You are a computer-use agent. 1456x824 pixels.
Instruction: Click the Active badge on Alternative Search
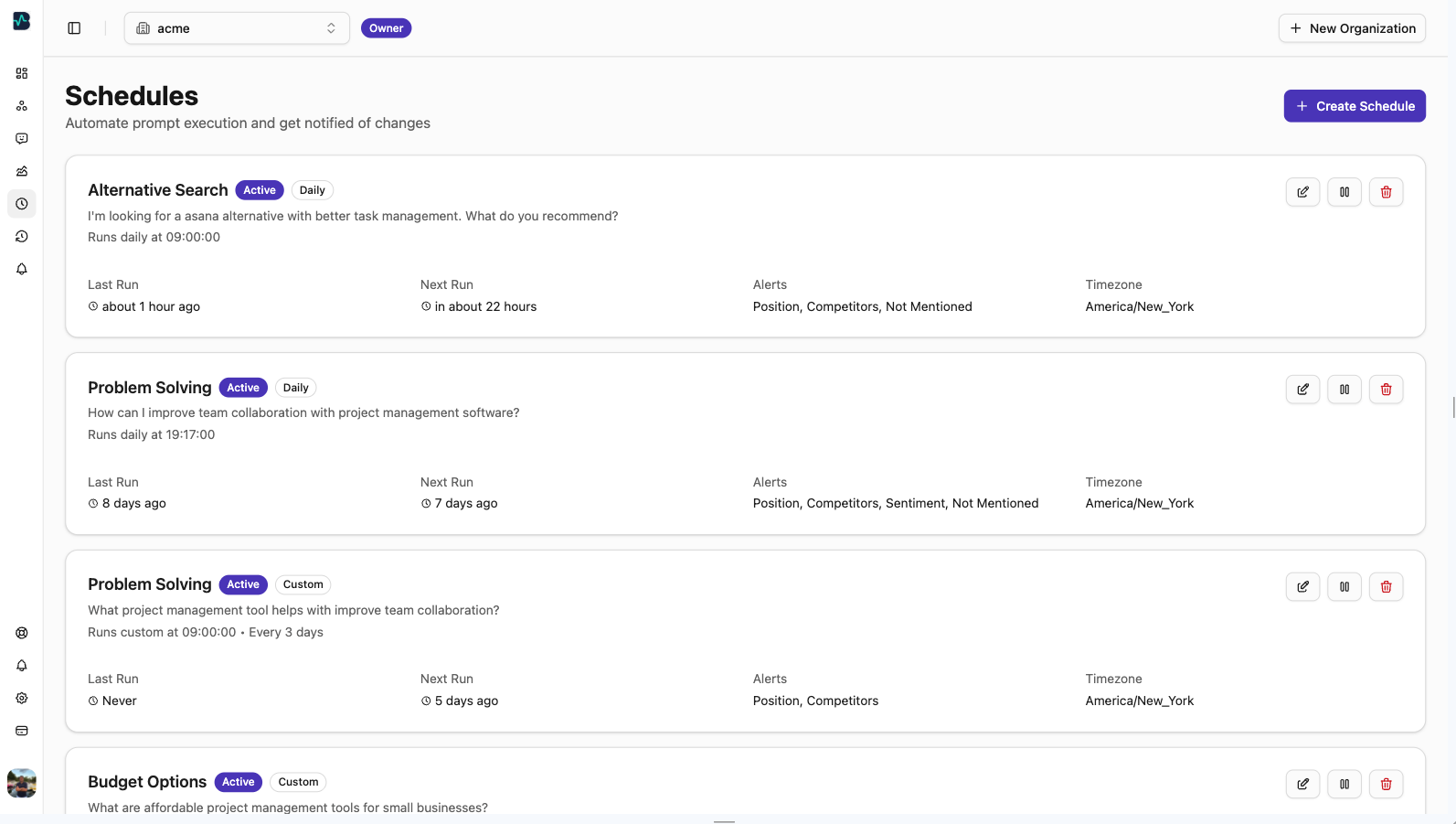[x=260, y=190]
